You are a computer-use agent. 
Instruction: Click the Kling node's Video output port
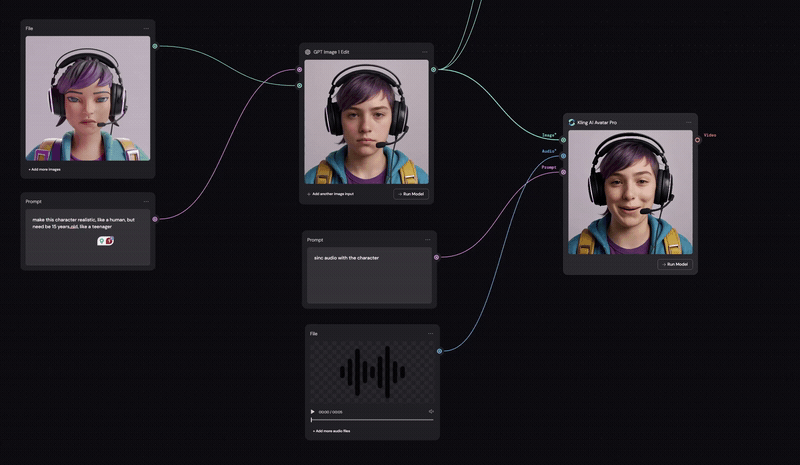(x=697, y=140)
